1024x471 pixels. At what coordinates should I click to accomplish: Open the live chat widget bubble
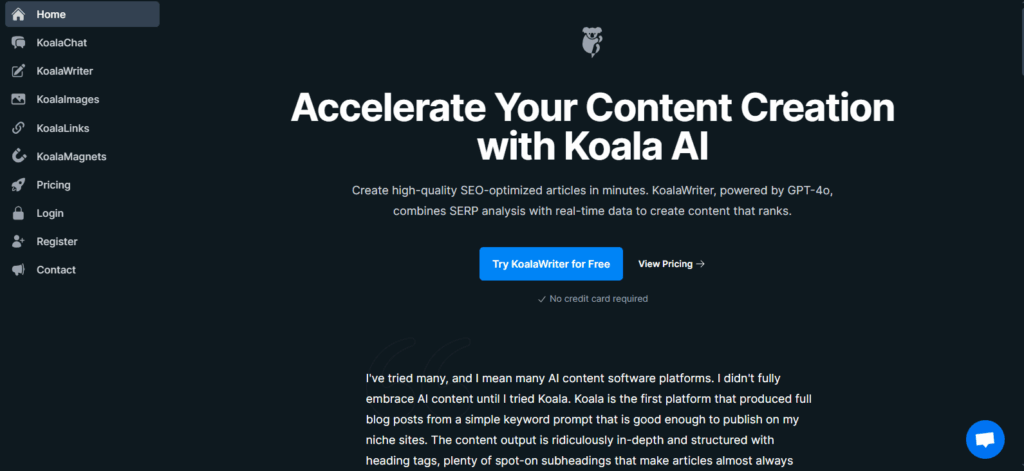[984, 439]
